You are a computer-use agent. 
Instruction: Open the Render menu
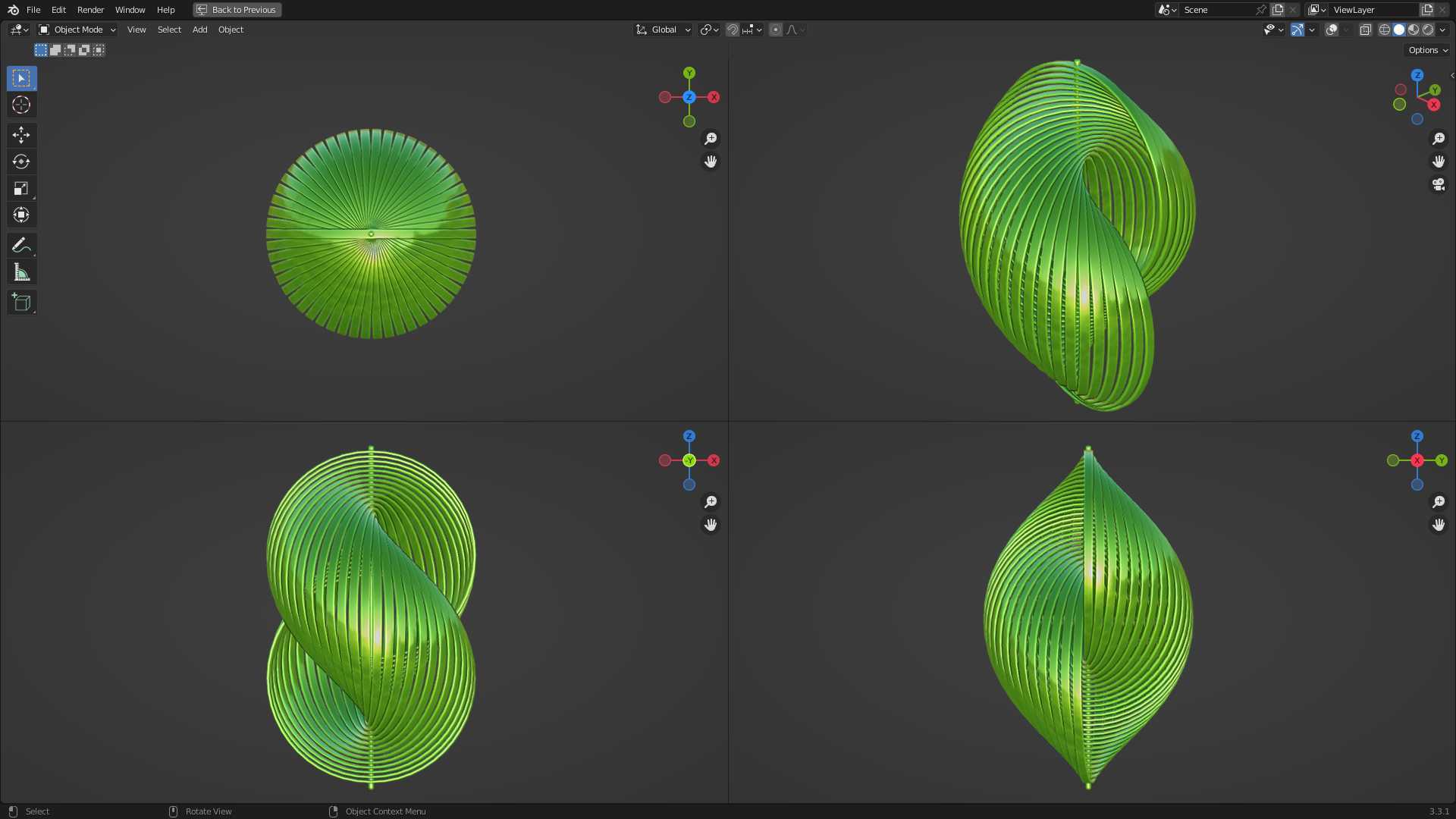pos(90,10)
